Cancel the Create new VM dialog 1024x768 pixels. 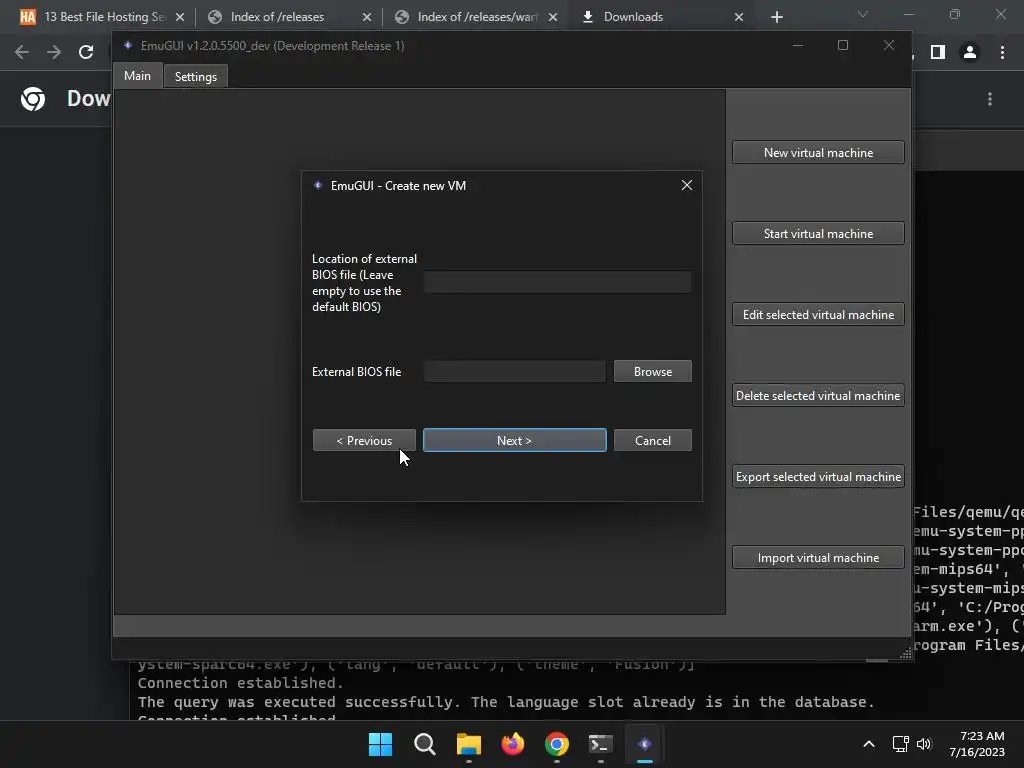pyautogui.click(x=652, y=440)
